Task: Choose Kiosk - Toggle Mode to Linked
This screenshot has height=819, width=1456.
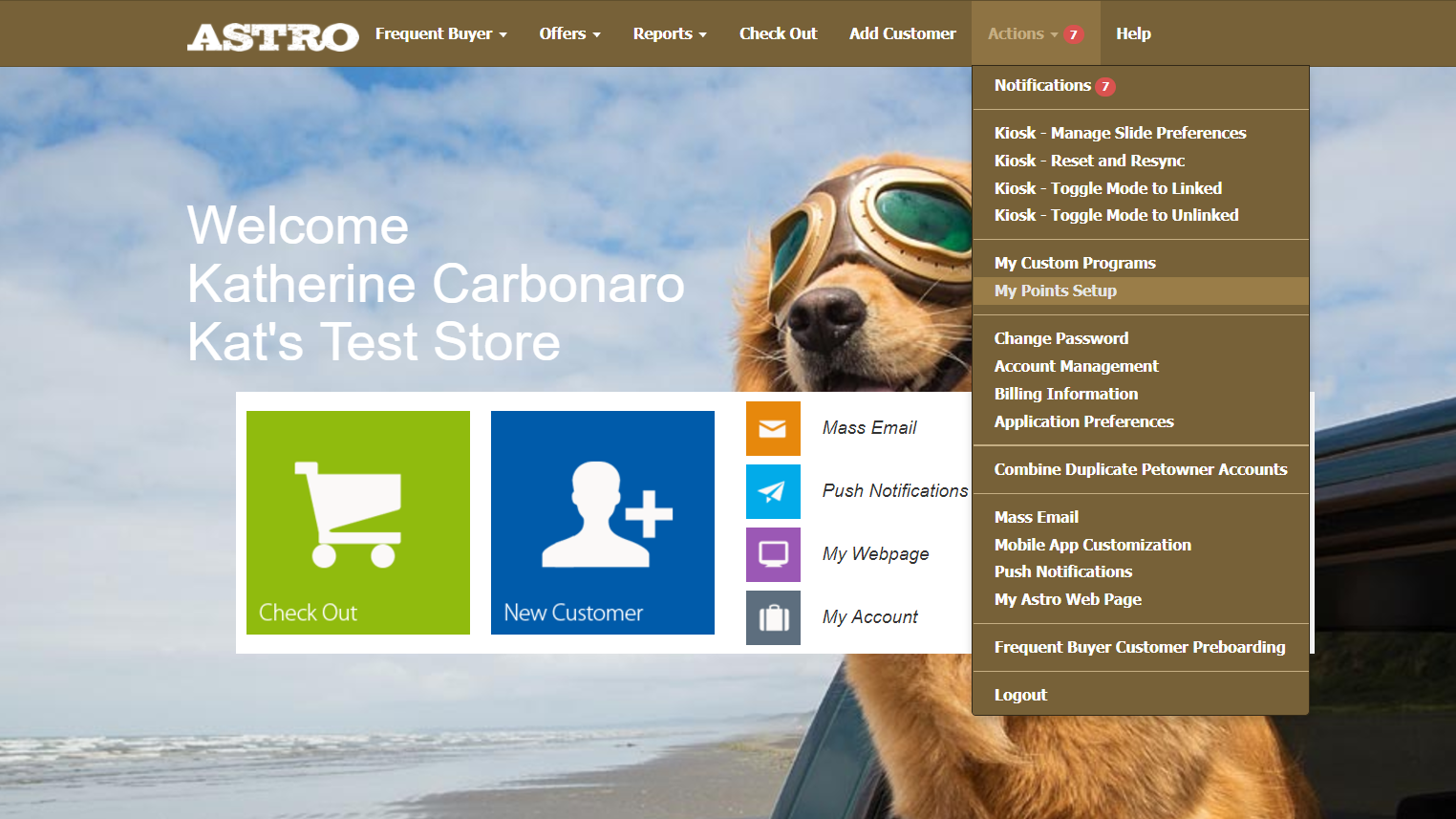Action: (x=1141, y=188)
